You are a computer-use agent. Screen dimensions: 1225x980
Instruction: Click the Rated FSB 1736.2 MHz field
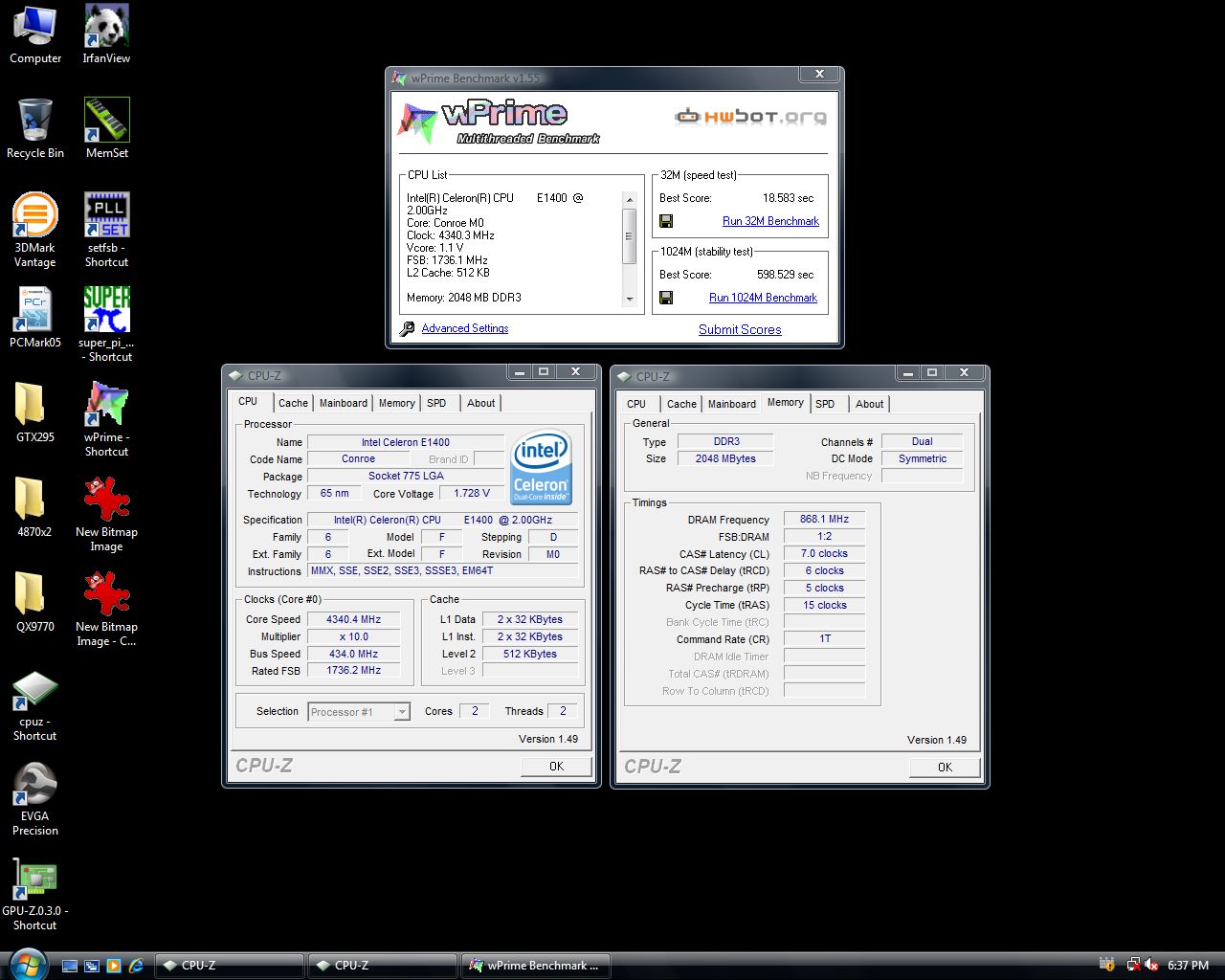click(353, 671)
